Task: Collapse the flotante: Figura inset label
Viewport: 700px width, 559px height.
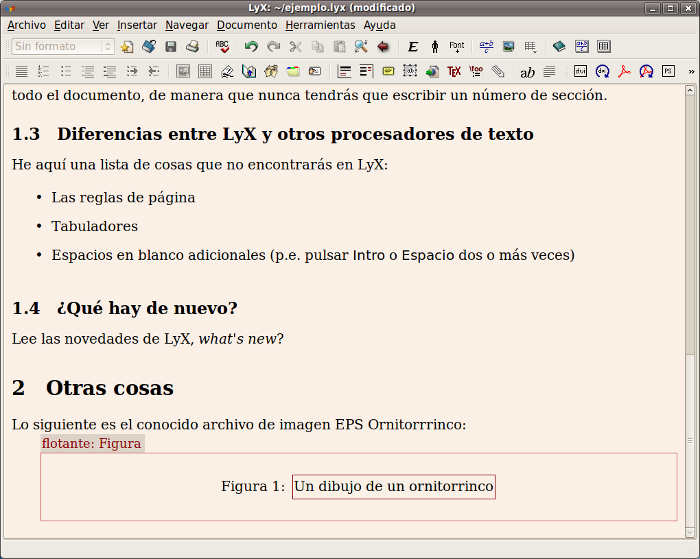Action: click(x=92, y=443)
